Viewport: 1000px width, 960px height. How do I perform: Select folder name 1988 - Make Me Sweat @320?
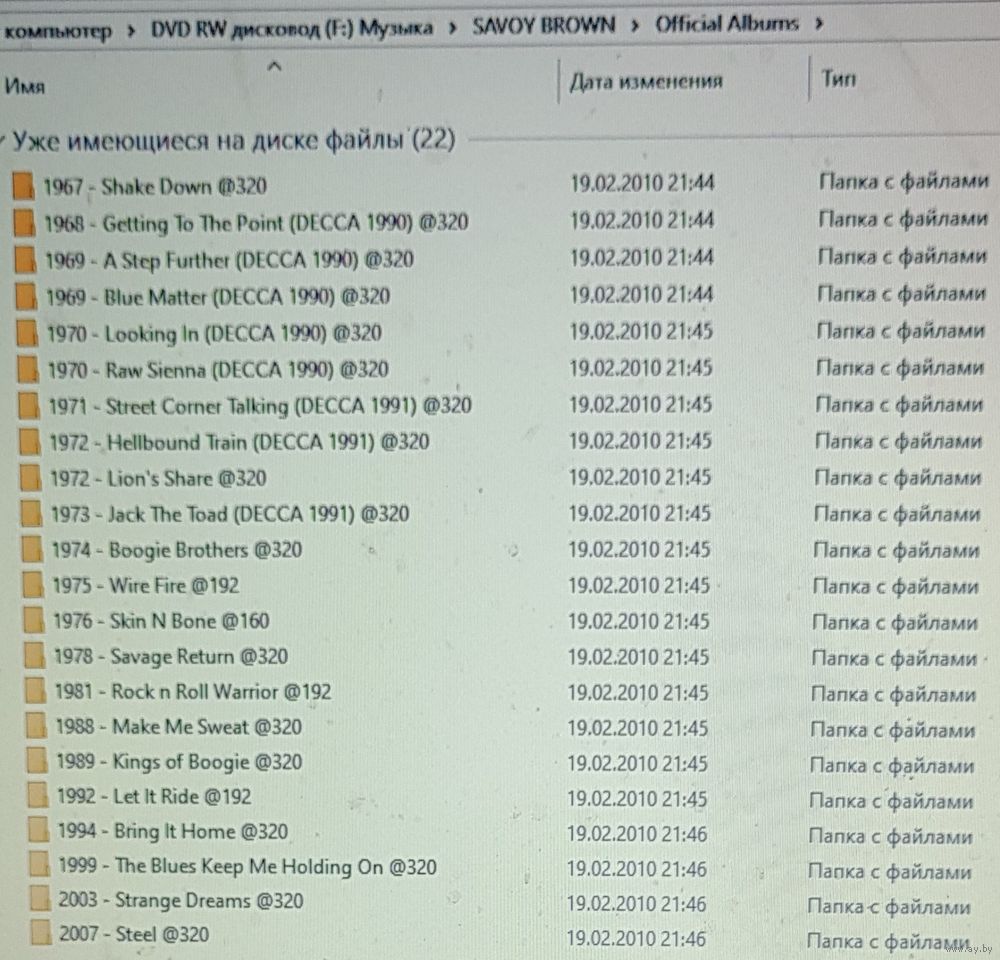click(x=179, y=726)
